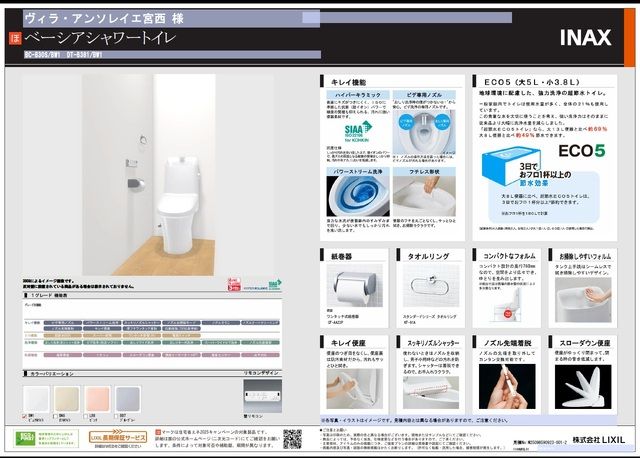
Task: Select the blue-gray color swatch
Action: tap(128, 399)
